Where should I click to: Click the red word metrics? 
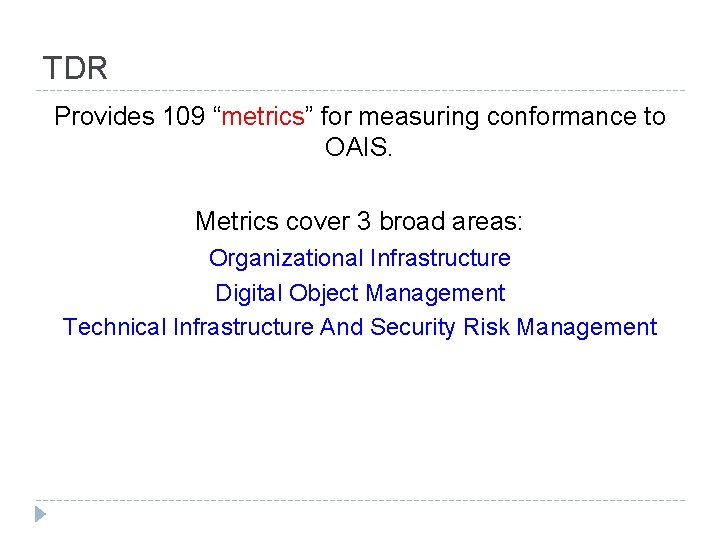tap(263, 116)
